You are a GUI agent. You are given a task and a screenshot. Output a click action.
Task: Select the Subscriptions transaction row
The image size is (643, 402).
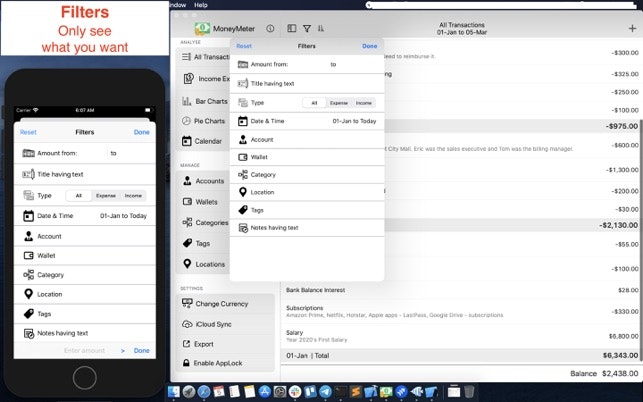tap(462, 311)
